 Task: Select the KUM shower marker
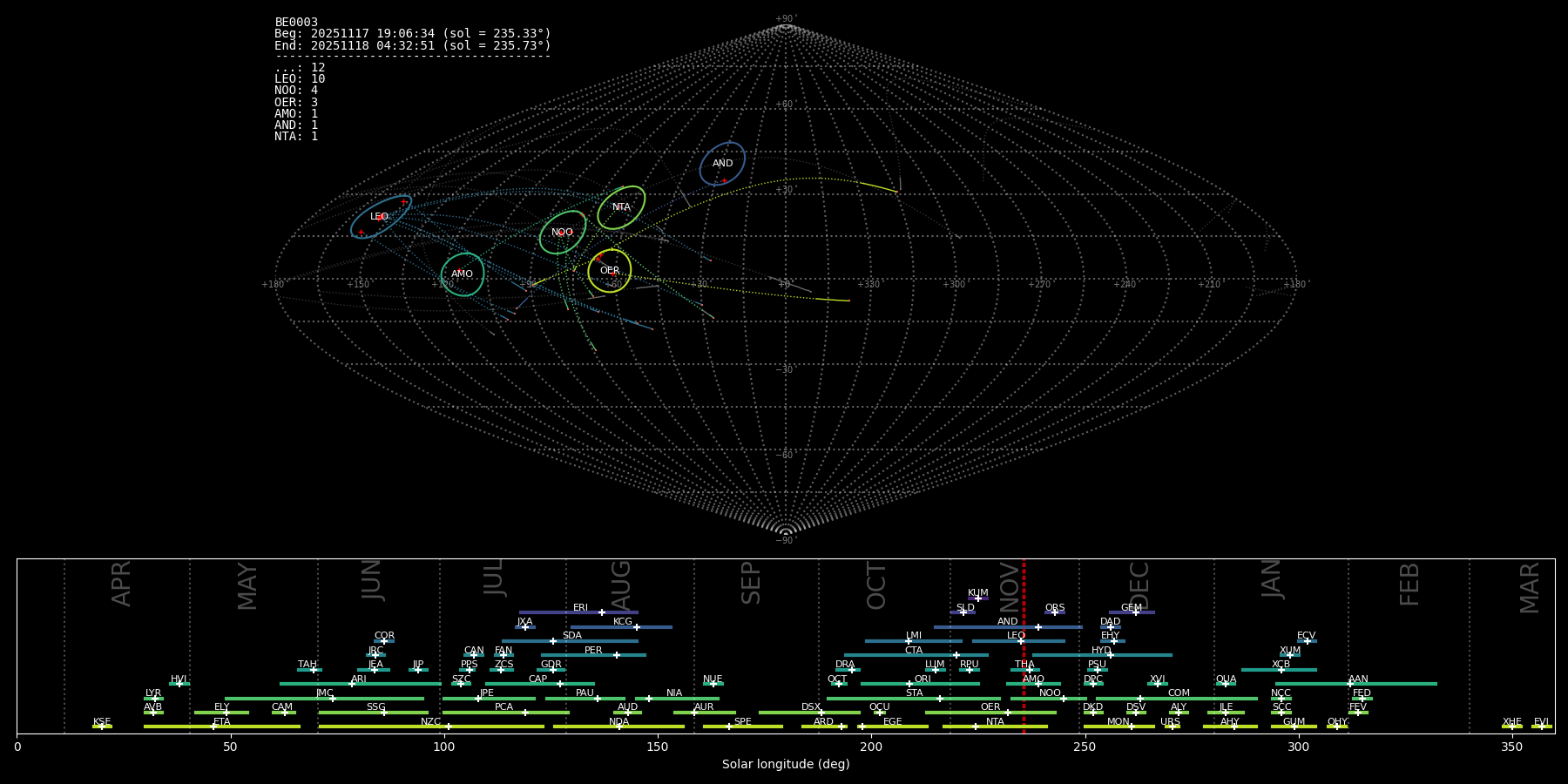click(x=978, y=598)
